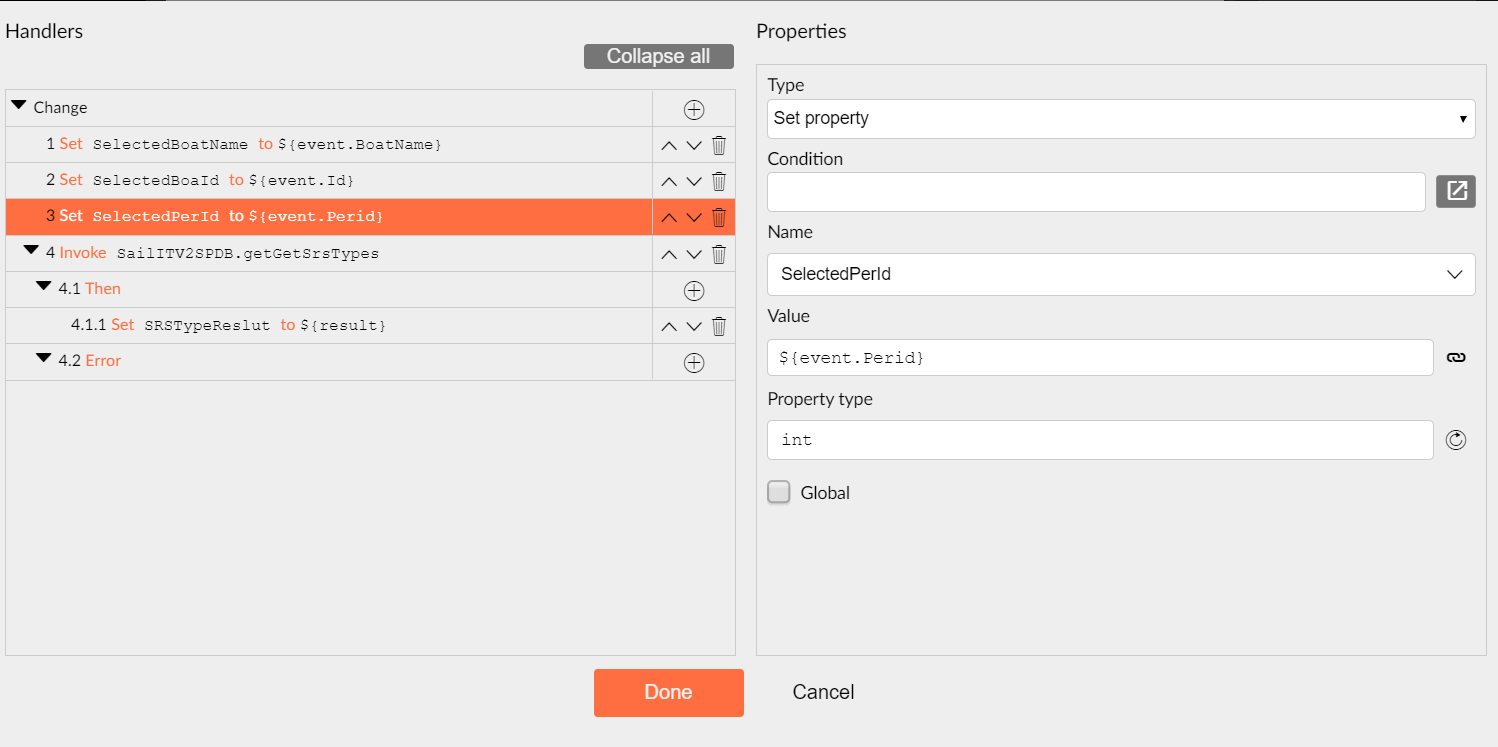Click the link icon beside Value

[1456, 357]
